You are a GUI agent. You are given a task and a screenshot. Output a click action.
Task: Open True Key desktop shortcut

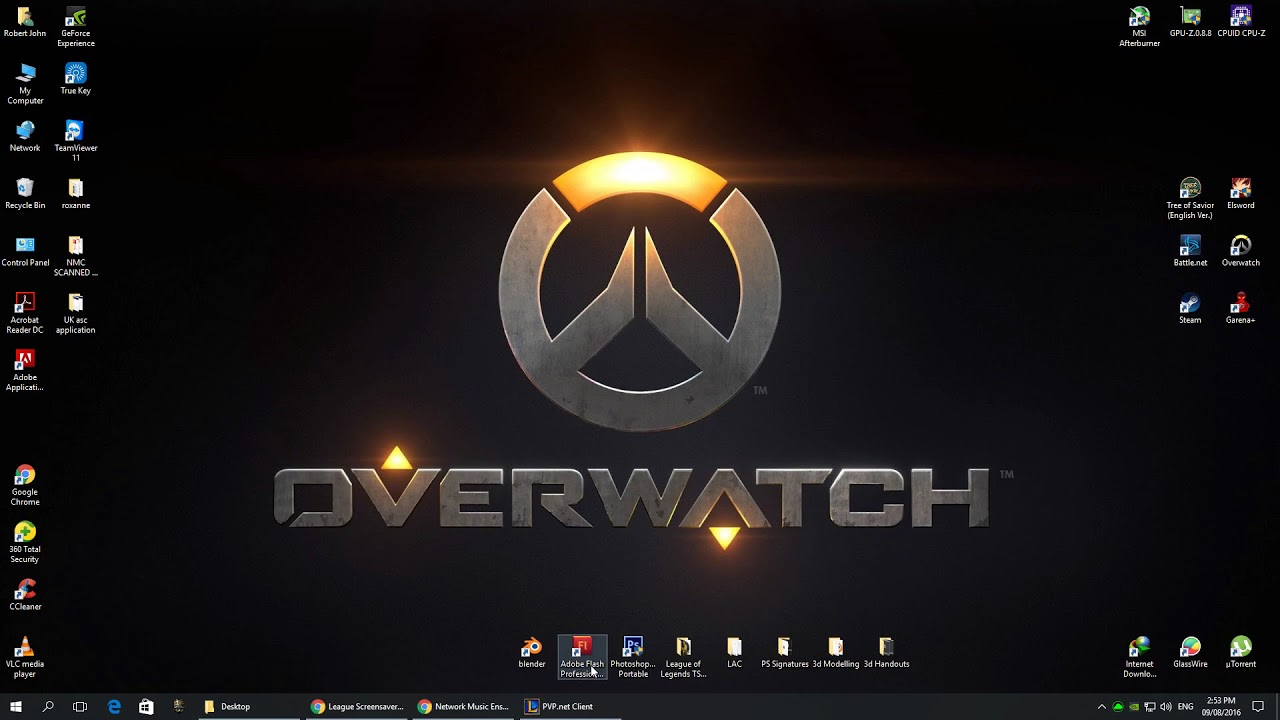[76, 79]
